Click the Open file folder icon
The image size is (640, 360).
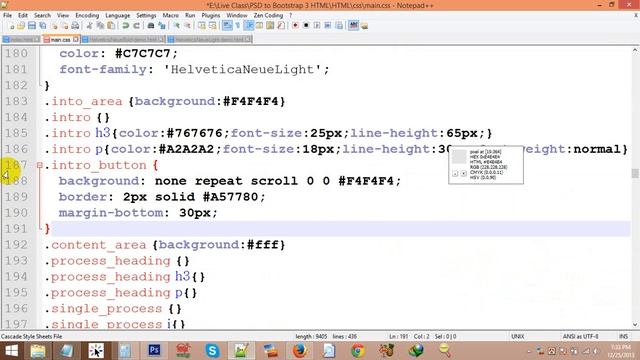pos(21,26)
